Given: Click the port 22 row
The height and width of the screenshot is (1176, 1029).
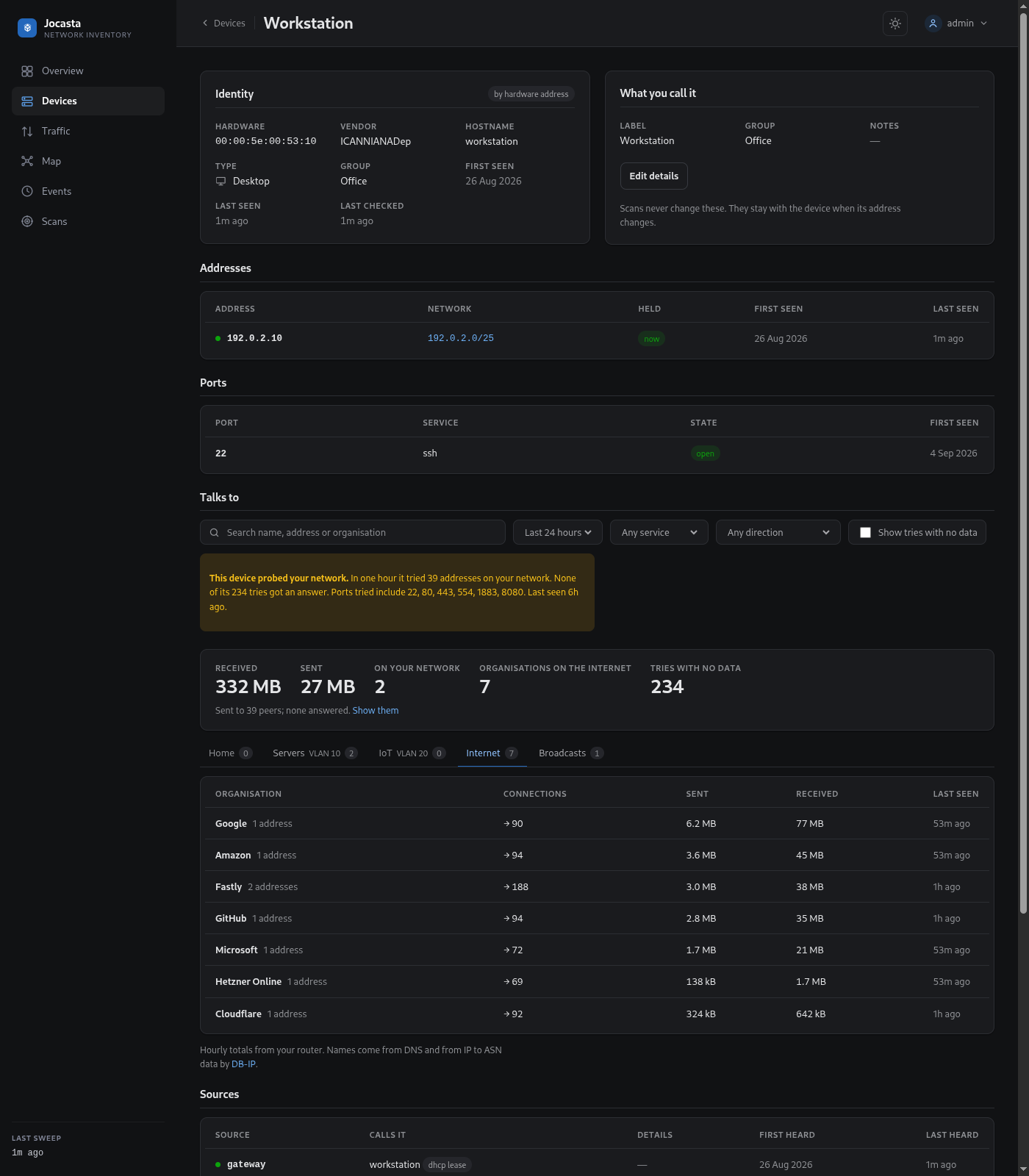Looking at the screenshot, I should point(597,453).
